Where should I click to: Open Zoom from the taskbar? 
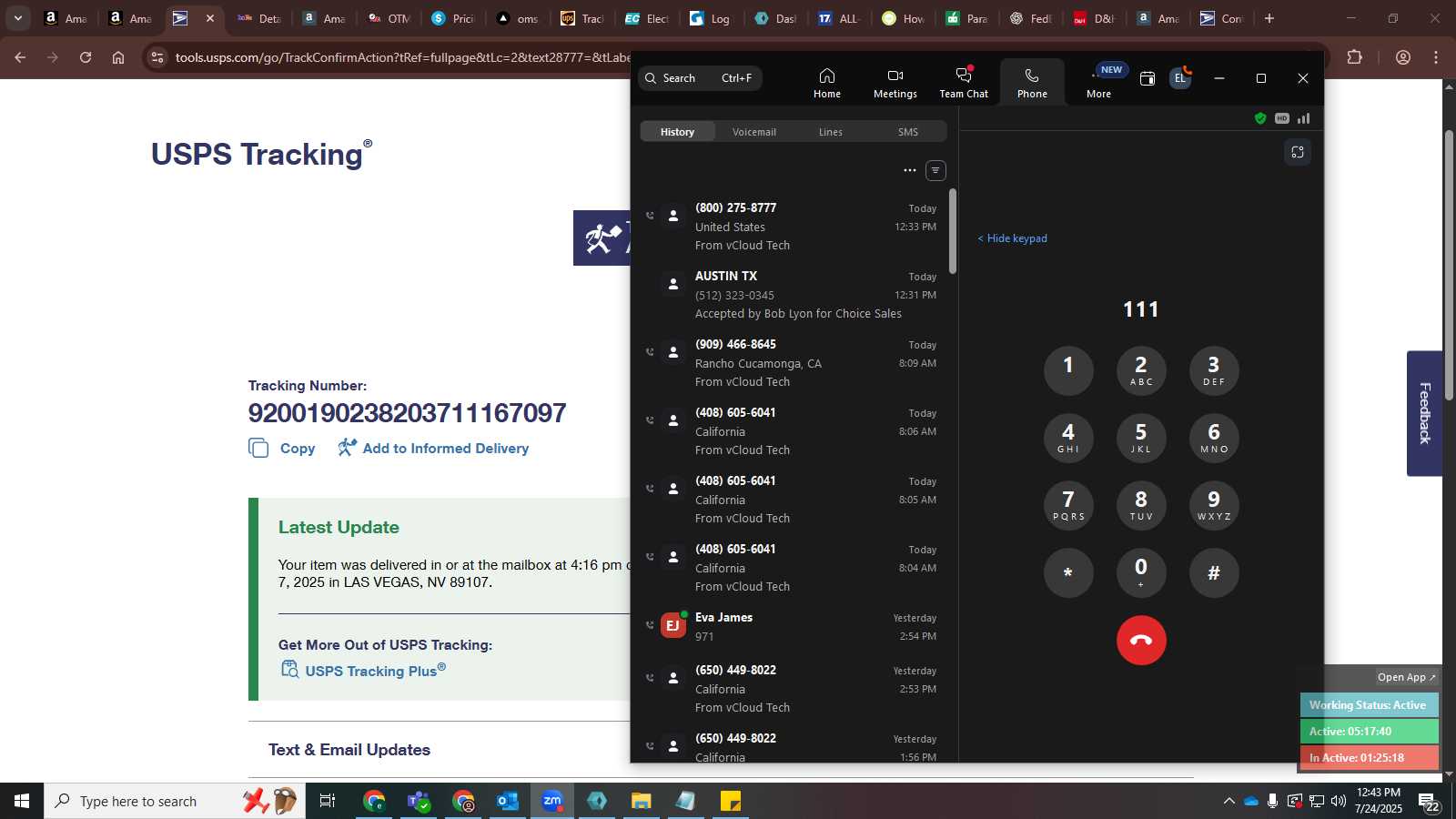[x=552, y=801]
